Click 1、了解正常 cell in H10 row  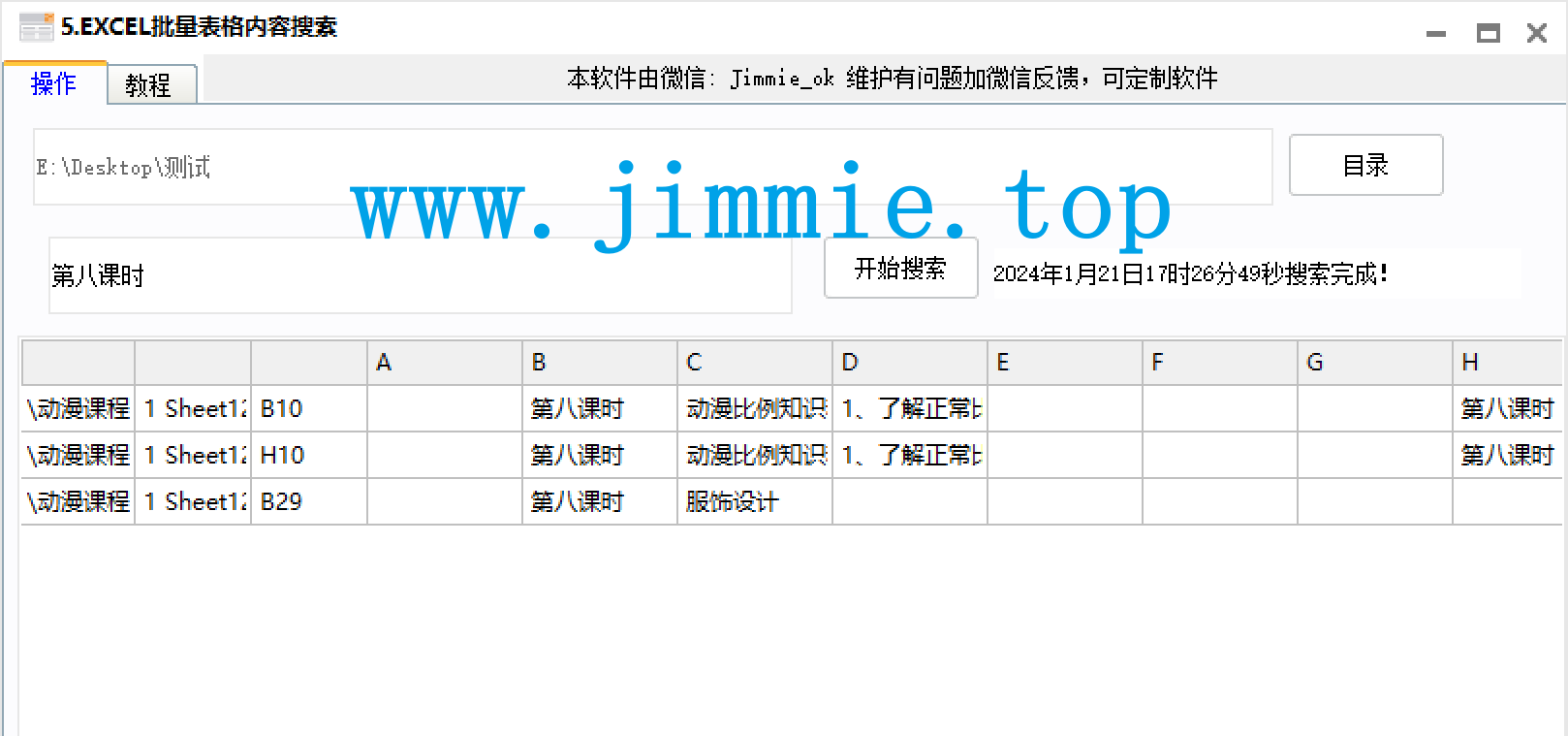click(x=910, y=455)
